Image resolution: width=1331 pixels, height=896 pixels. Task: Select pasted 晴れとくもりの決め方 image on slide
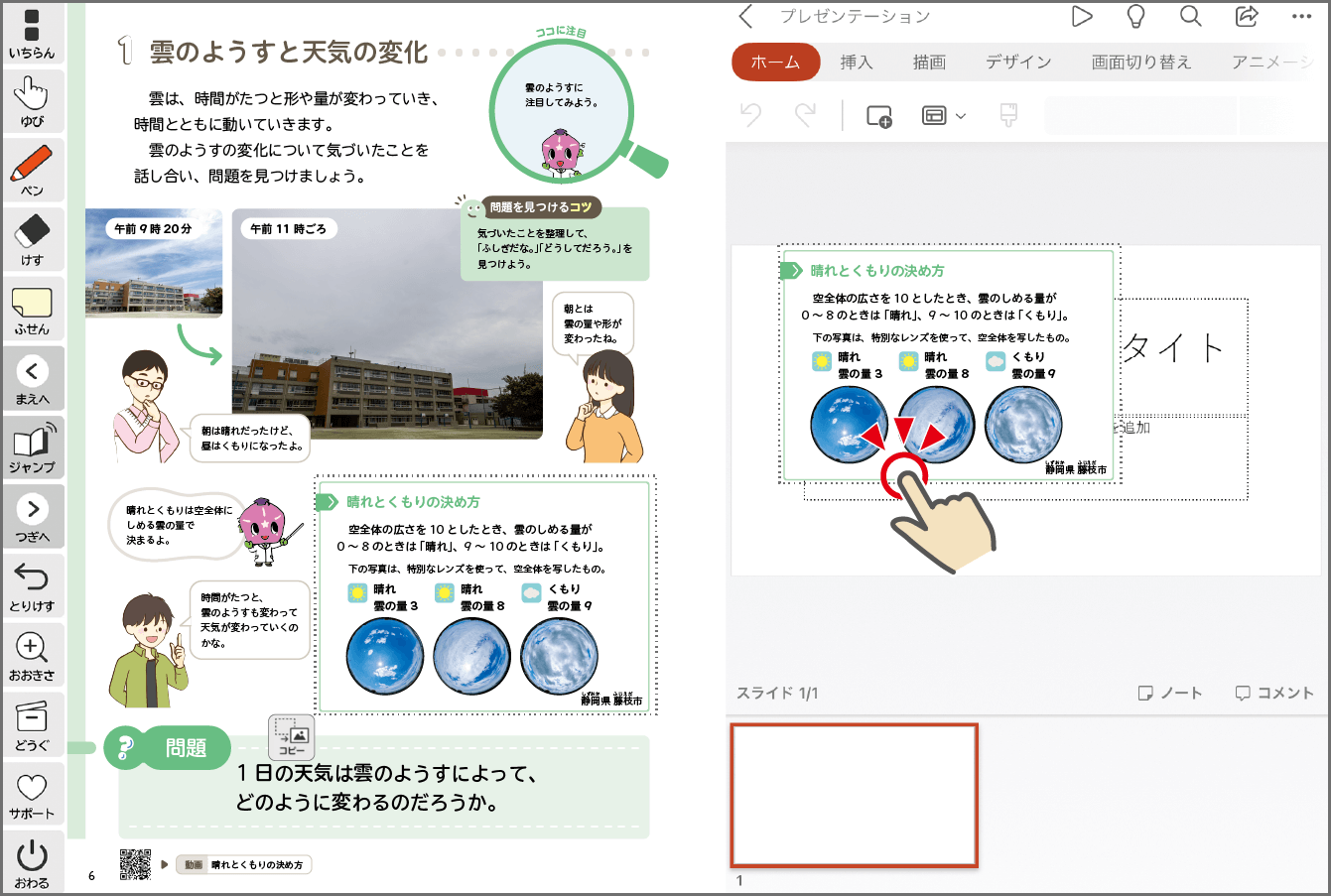(949, 365)
